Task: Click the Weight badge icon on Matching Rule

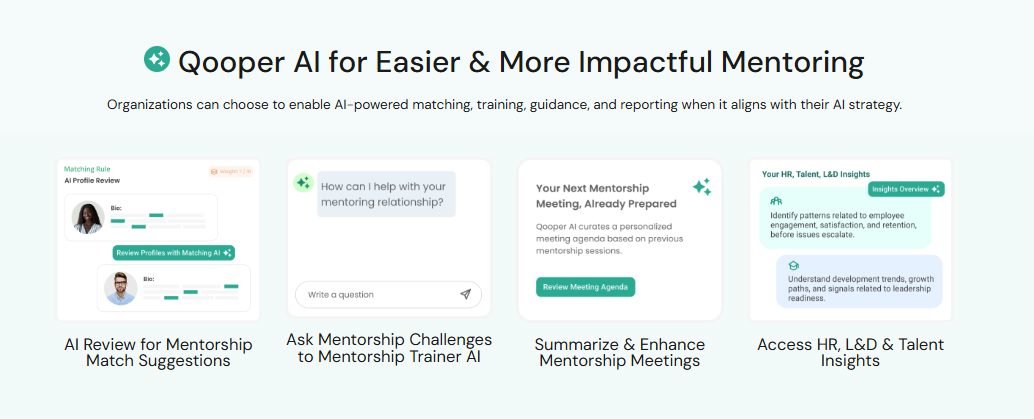Action: (214, 171)
